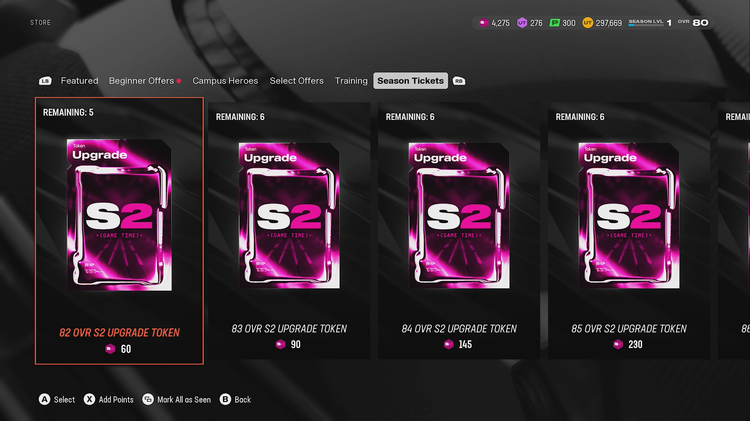Open the Campus Heroes tab
Screen dimensions: 750x421
tap(225, 81)
